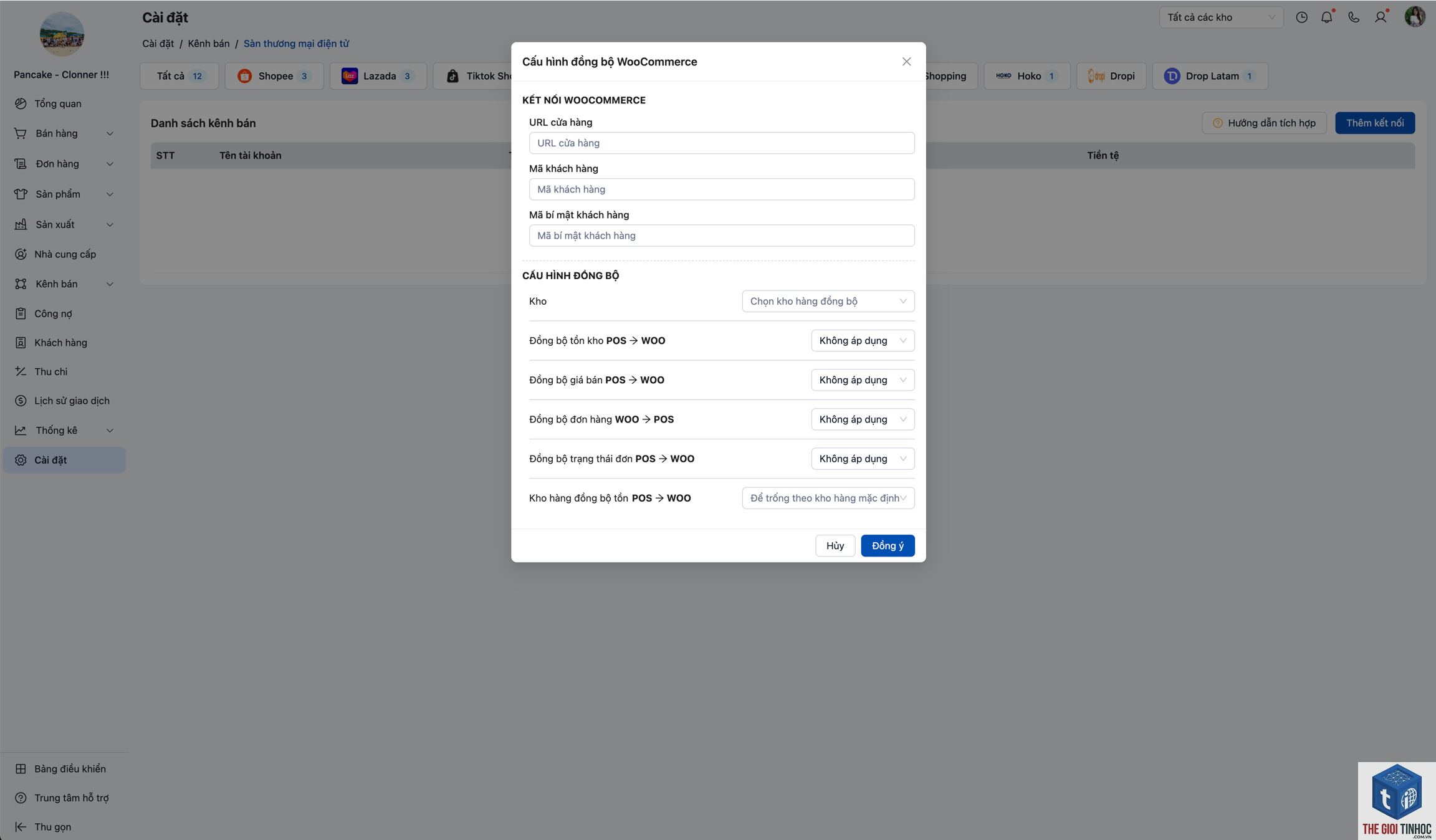Click the Tên tài khoản column header
The height and width of the screenshot is (840, 1436).
(x=250, y=156)
